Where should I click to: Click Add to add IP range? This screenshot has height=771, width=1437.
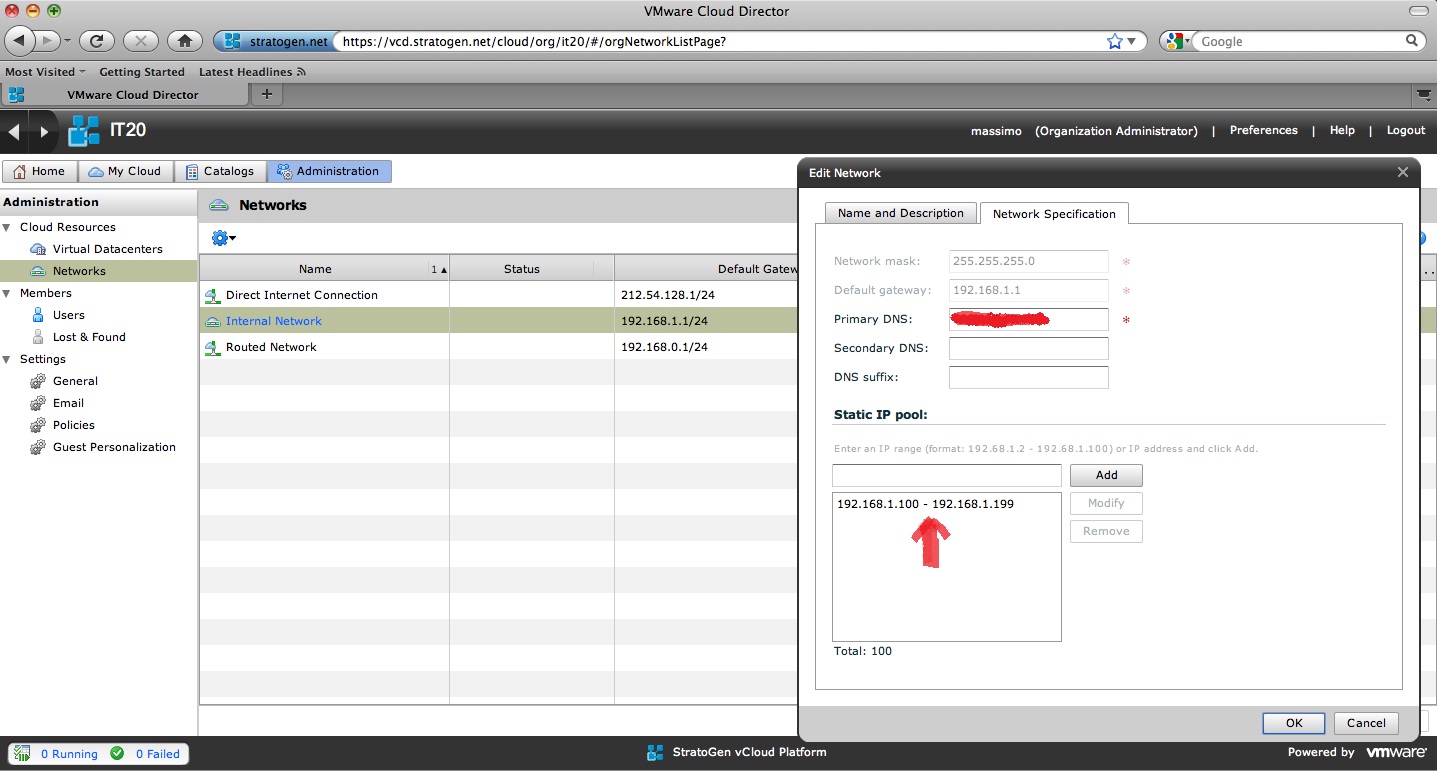[x=1106, y=475]
